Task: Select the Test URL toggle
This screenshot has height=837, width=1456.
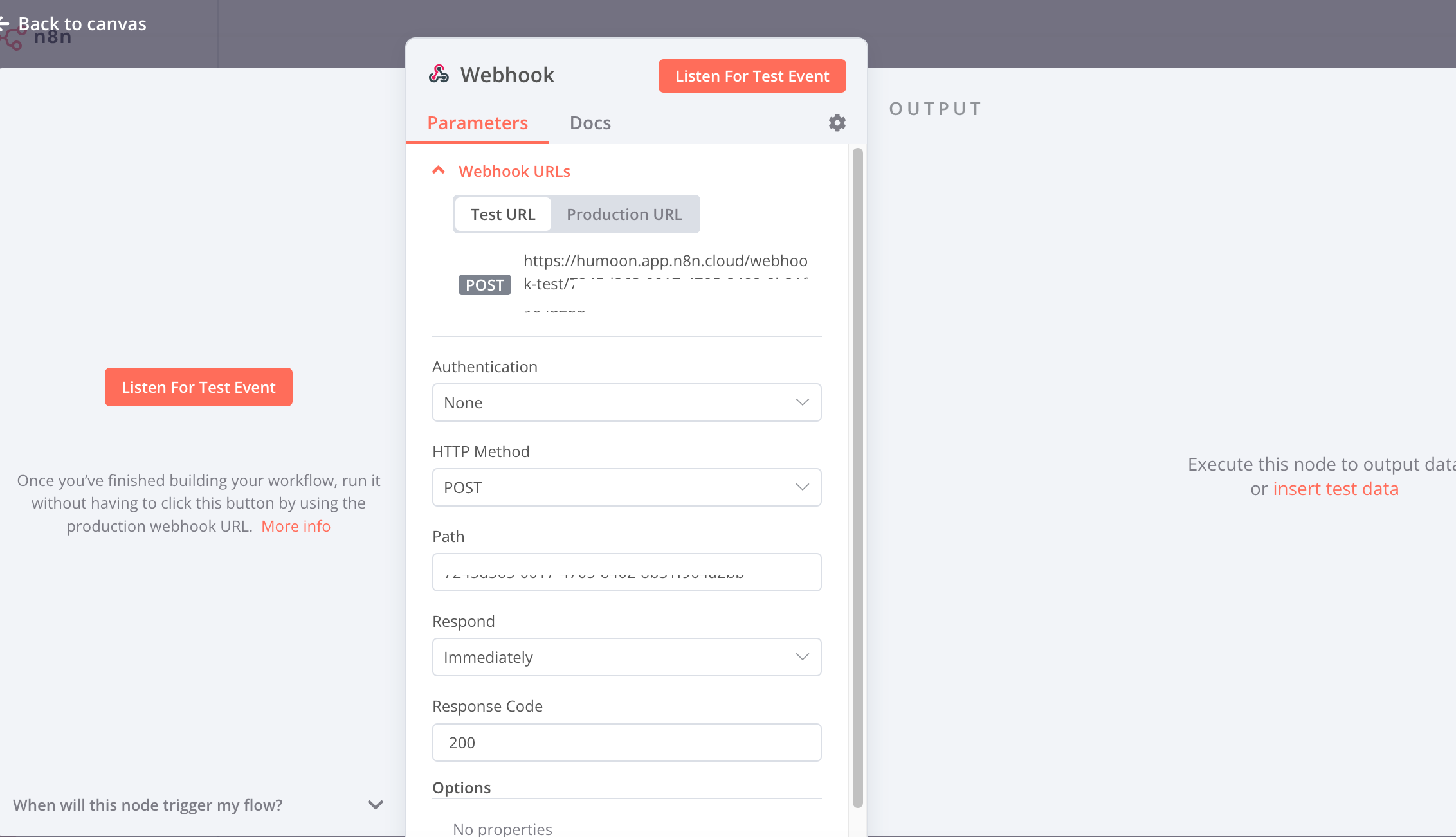Action: point(503,214)
